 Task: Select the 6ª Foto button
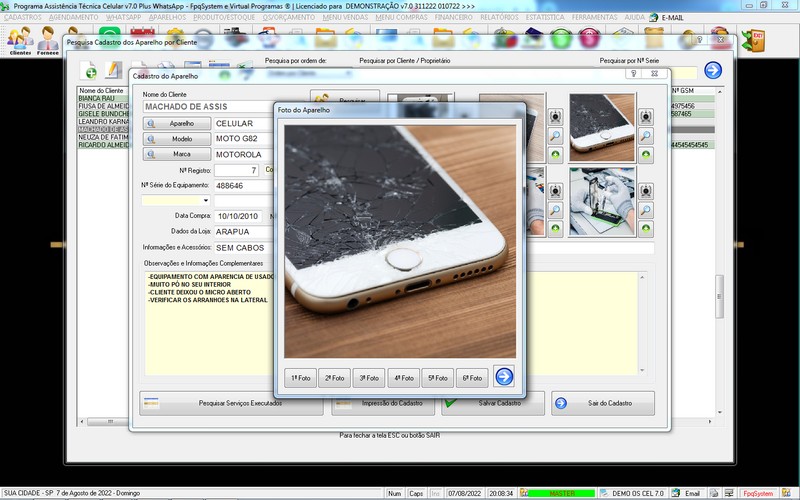click(471, 378)
